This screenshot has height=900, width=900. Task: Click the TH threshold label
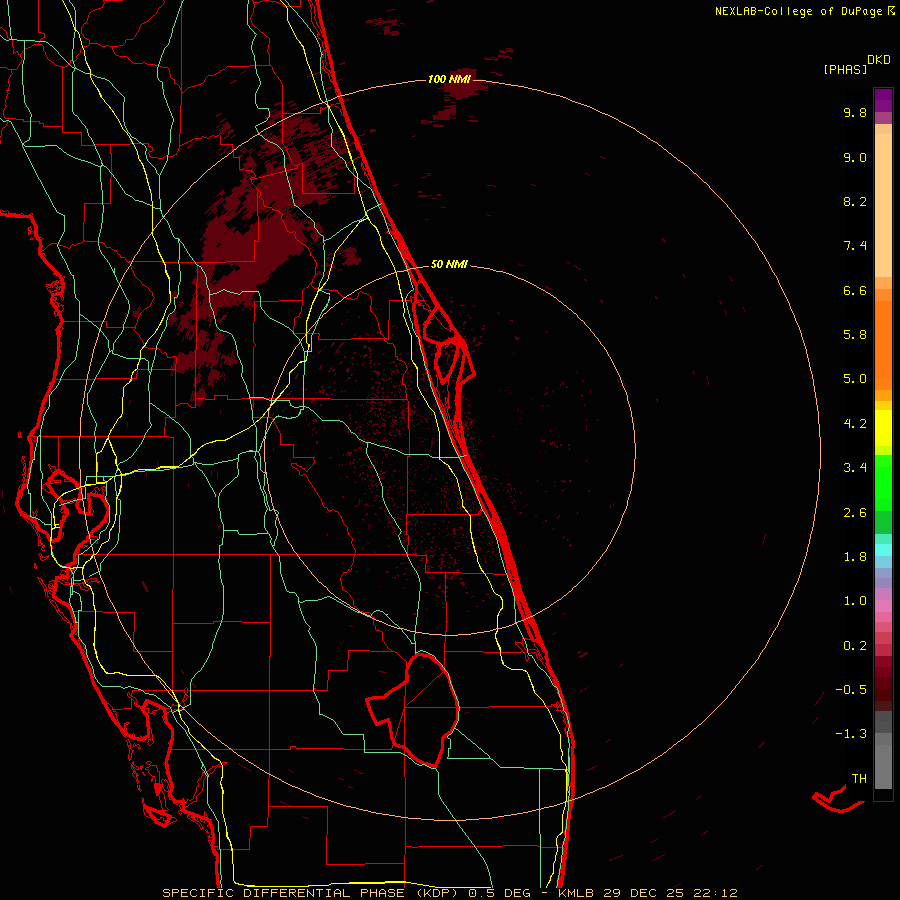[859, 779]
